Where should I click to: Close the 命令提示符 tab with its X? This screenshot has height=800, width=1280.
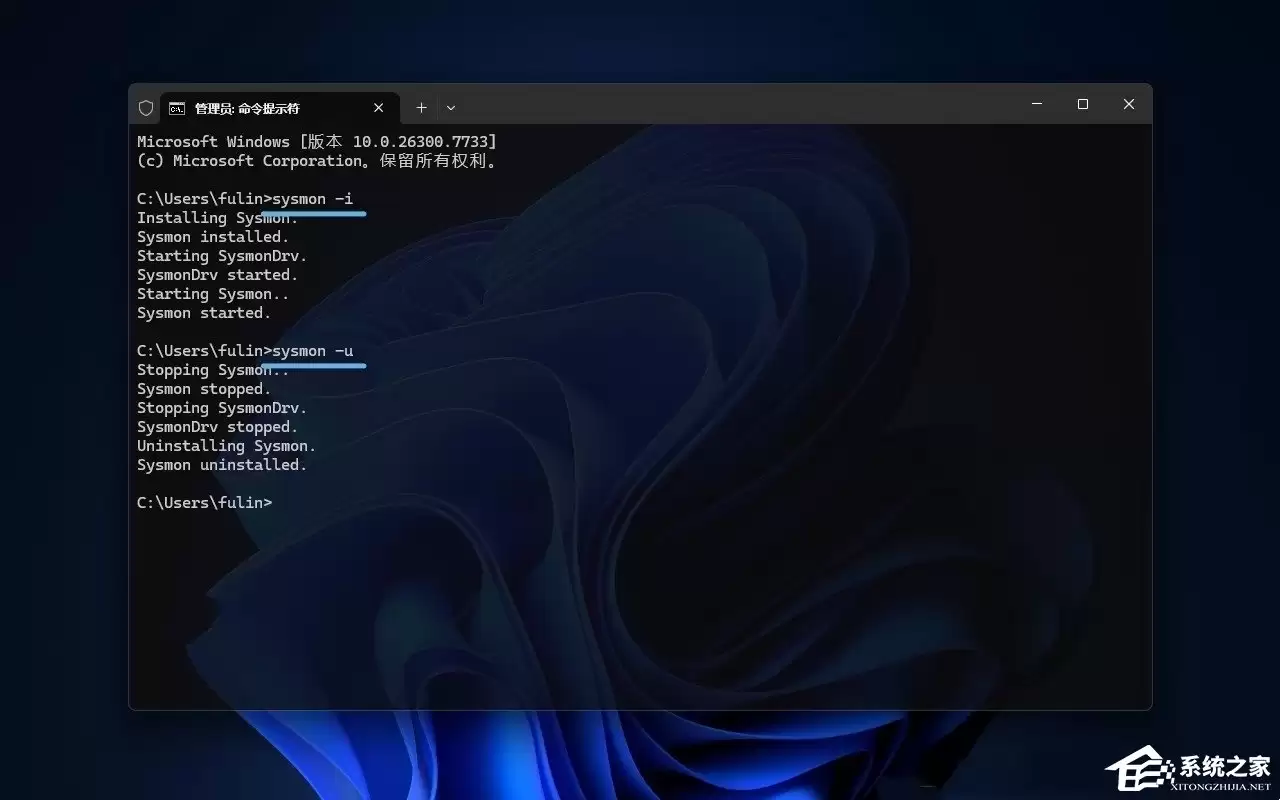pos(378,107)
